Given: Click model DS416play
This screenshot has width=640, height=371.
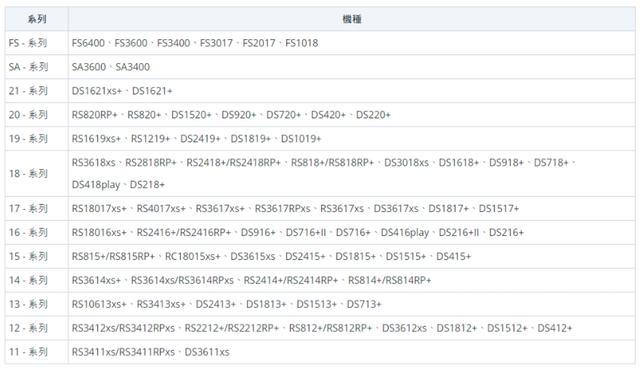Looking at the screenshot, I should click(x=405, y=233).
